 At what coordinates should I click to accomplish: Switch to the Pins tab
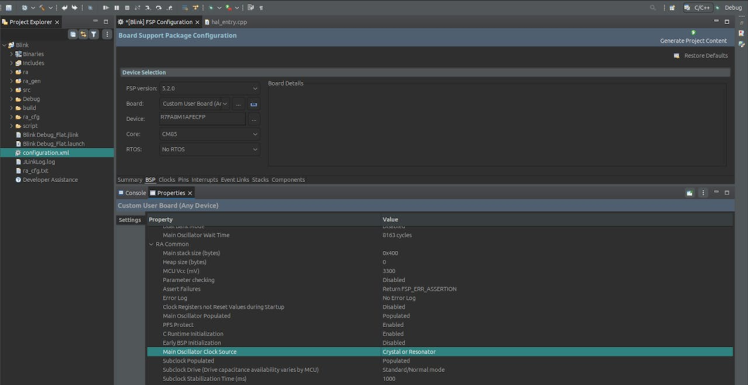click(183, 180)
